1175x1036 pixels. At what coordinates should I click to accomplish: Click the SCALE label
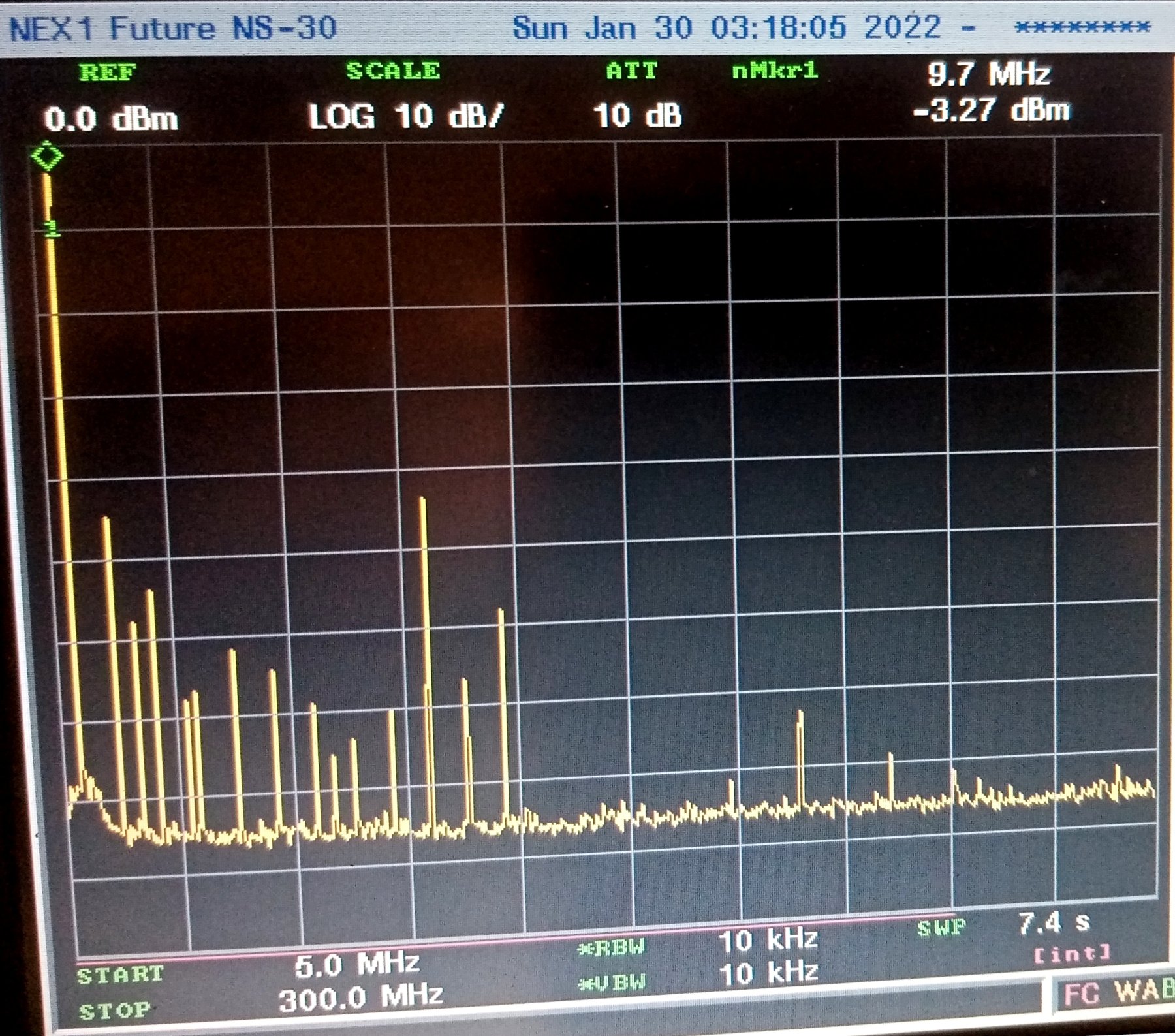(x=393, y=71)
